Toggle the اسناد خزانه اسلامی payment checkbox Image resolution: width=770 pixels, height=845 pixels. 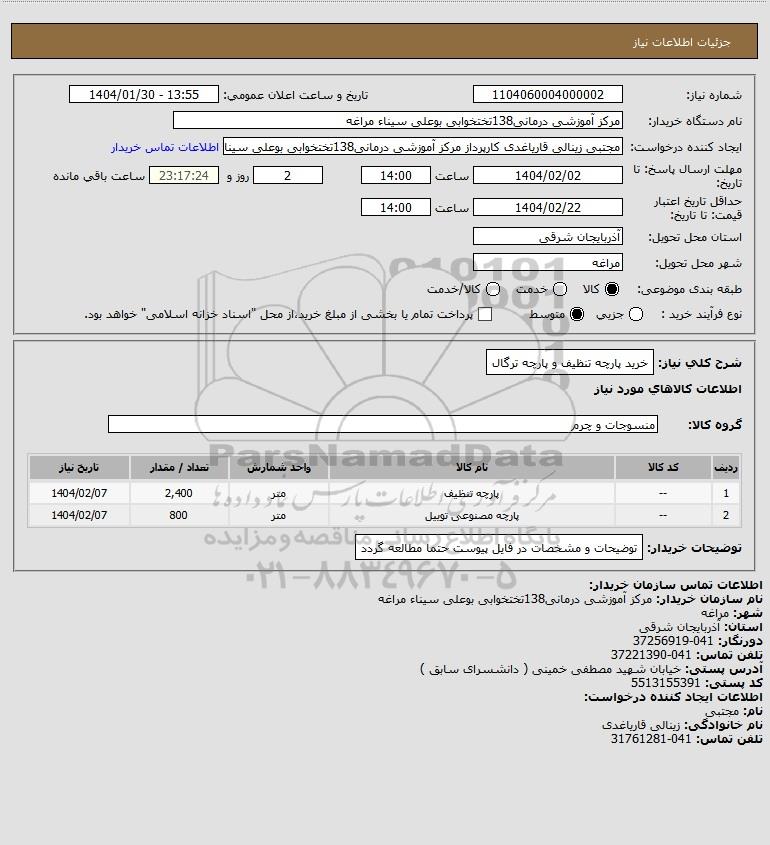point(485,314)
